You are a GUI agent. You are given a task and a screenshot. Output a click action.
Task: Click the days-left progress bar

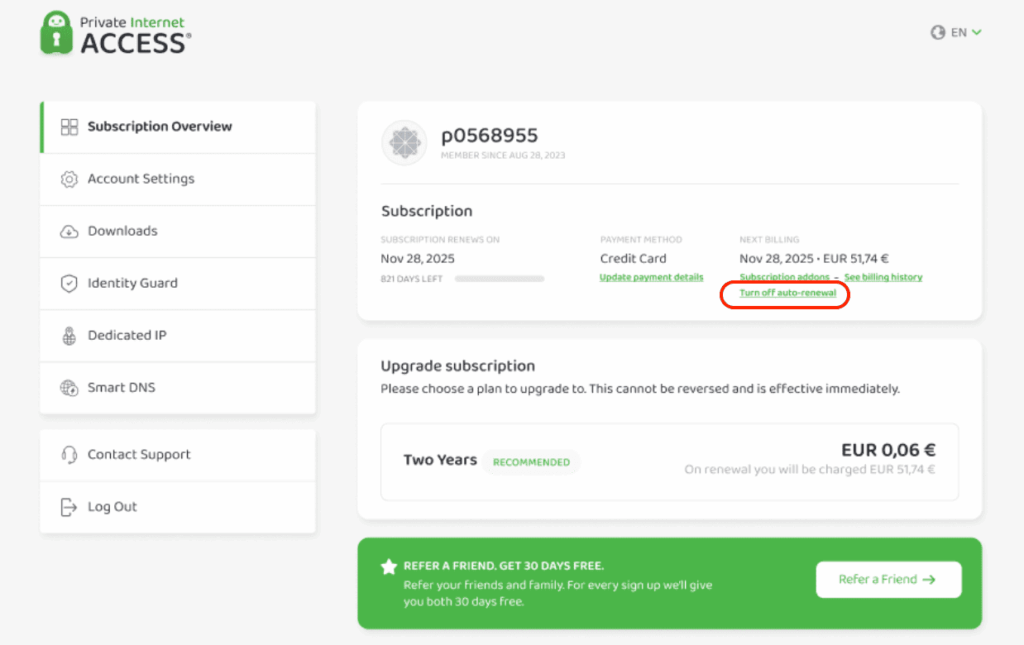tap(499, 279)
